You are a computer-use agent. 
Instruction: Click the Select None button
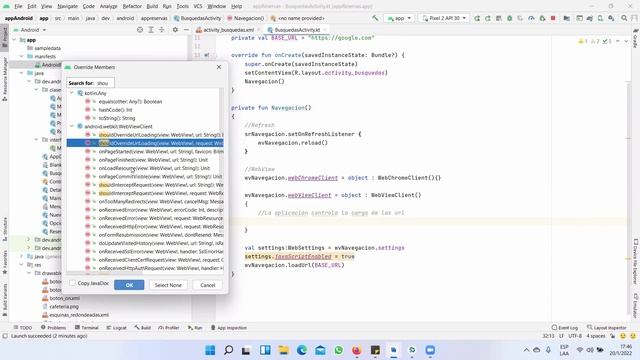tap(168, 285)
